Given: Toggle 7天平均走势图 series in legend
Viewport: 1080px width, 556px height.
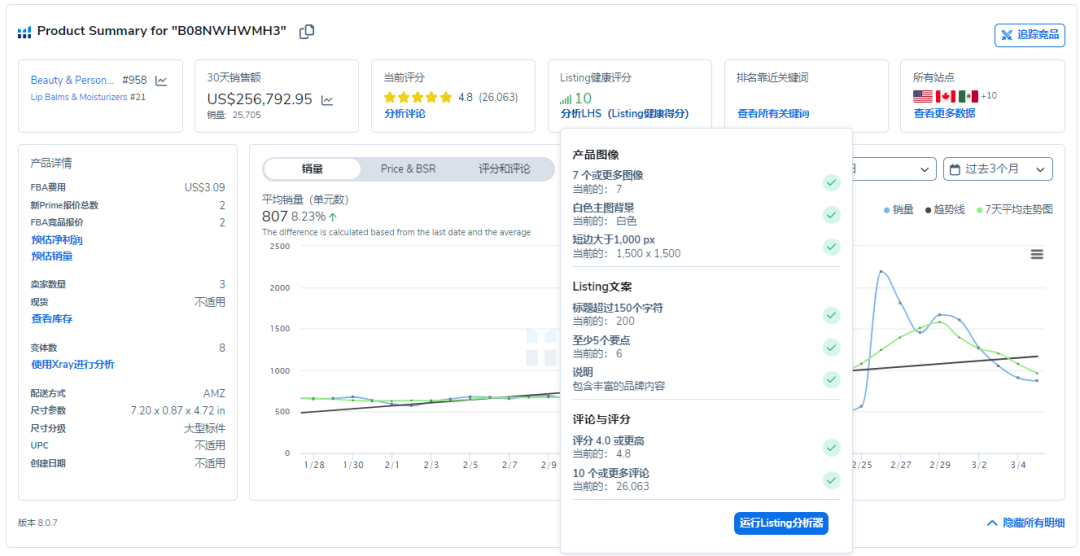Looking at the screenshot, I should pyautogui.click(x=1015, y=209).
